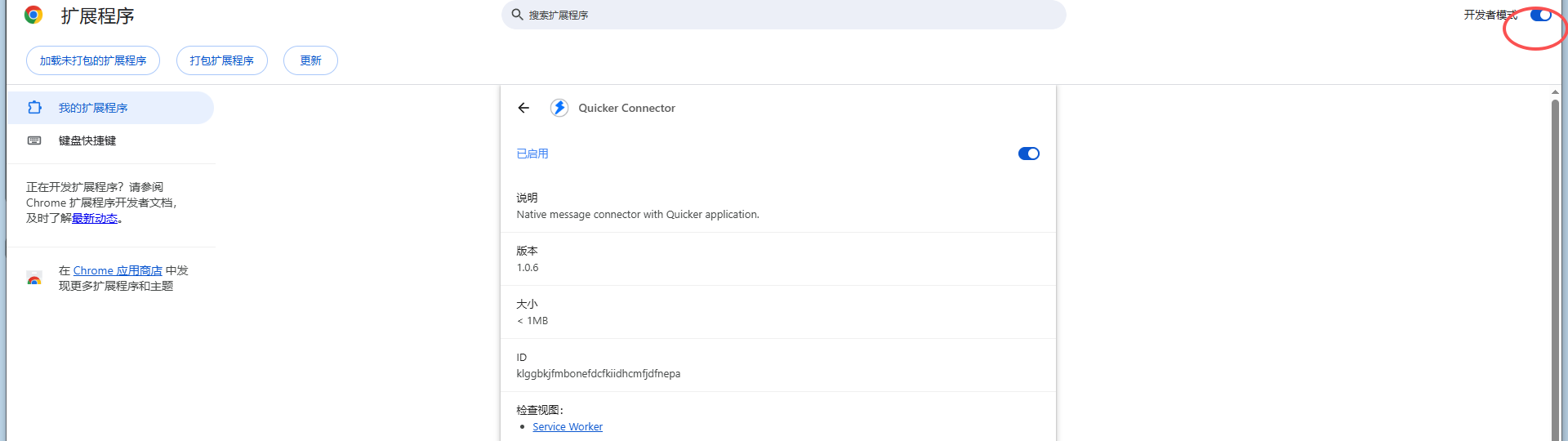Go back with the left arrow
This screenshot has height=441, width=1568.
pyautogui.click(x=523, y=108)
